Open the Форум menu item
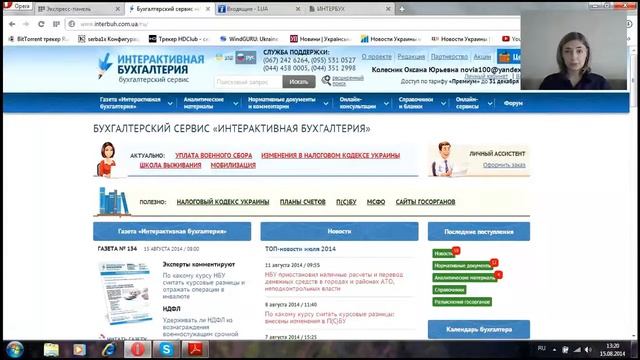Image resolution: width=640 pixels, height=360 pixels. click(513, 103)
